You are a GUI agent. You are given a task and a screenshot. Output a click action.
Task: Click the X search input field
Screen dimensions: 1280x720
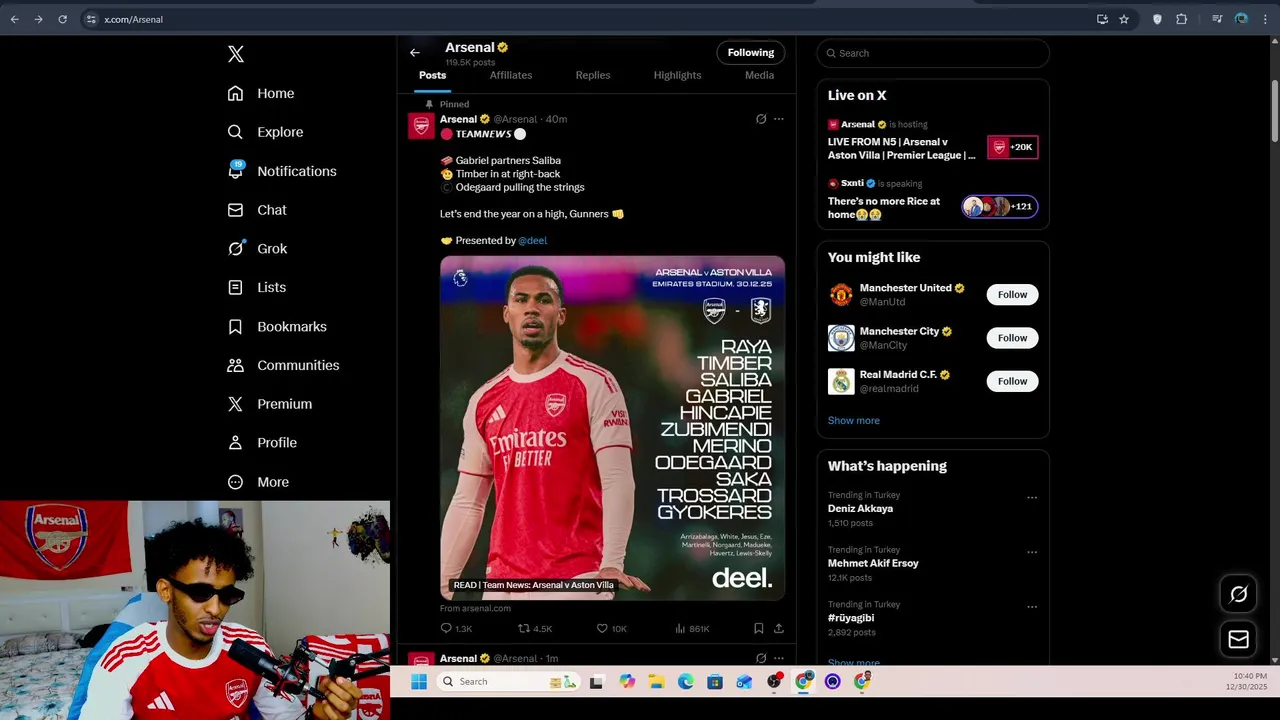click(933, 53)
